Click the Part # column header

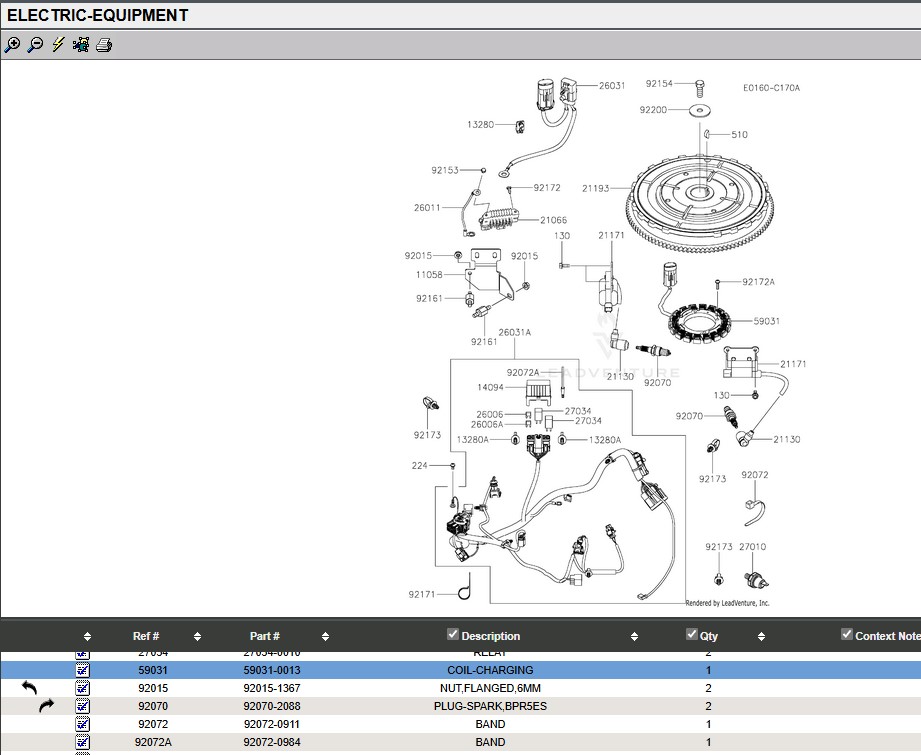coord(264,636)
